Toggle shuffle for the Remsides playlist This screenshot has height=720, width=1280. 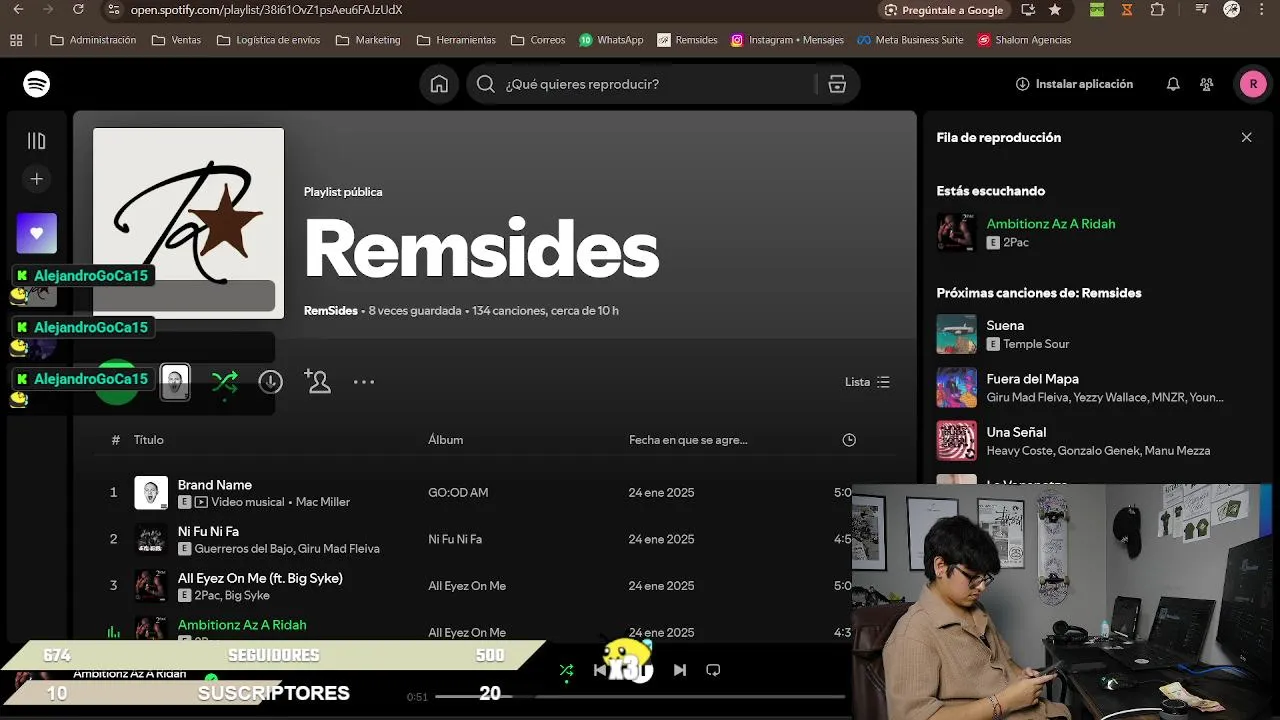coord(225,382)
